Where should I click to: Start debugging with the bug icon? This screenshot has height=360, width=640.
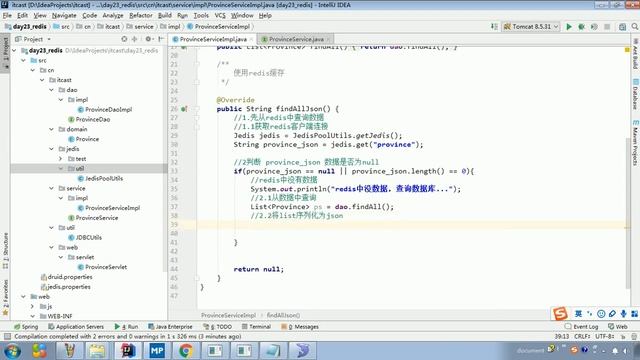click(x=581, y=27)
